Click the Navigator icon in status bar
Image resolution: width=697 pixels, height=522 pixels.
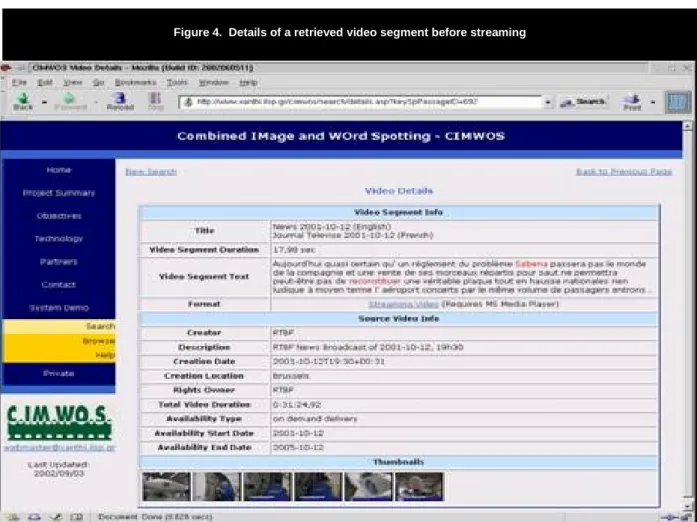tap(13, 517)
